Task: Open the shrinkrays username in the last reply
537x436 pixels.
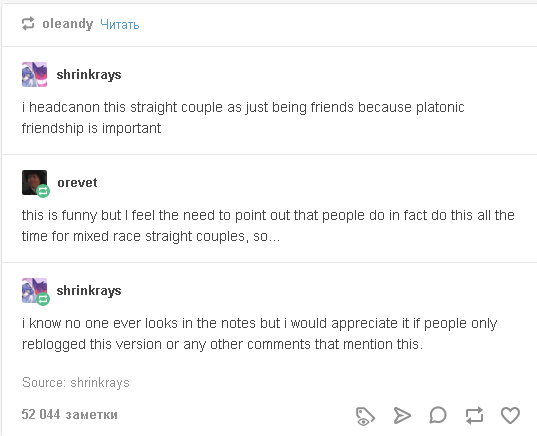Action: [89, 290]
